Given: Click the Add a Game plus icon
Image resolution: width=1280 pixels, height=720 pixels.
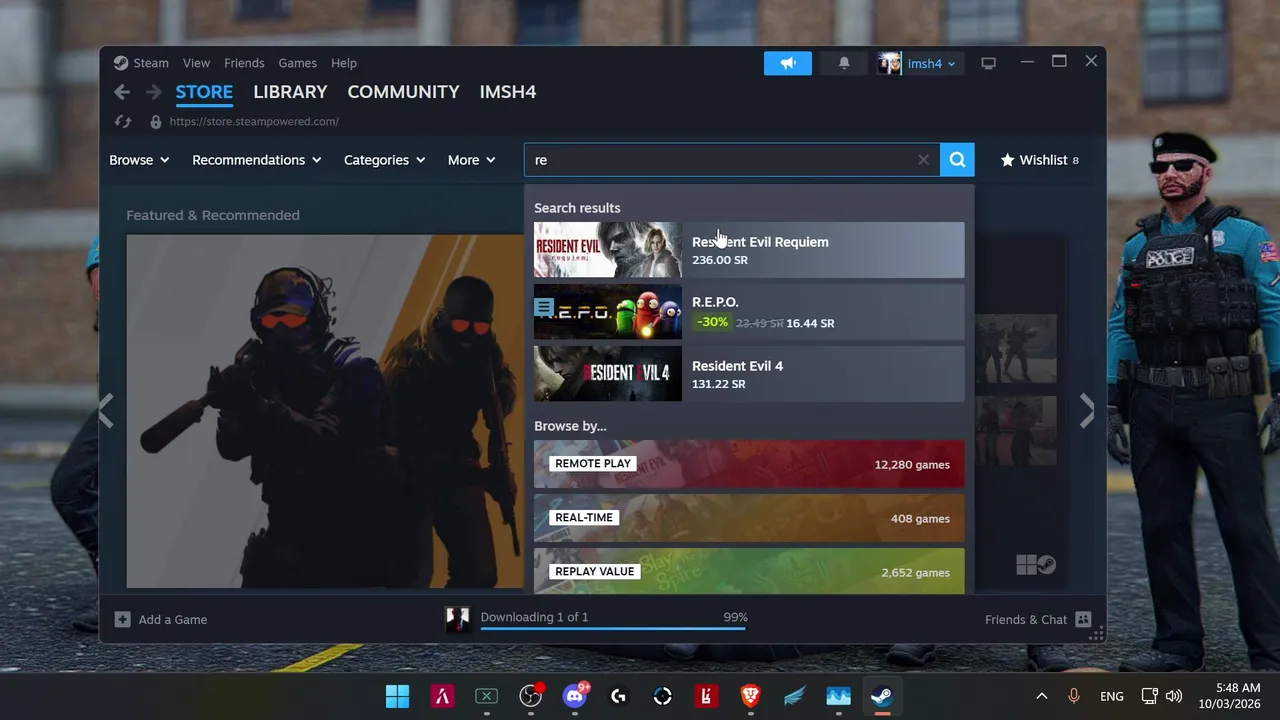Looking at the screenshot, I should [122, 619].
